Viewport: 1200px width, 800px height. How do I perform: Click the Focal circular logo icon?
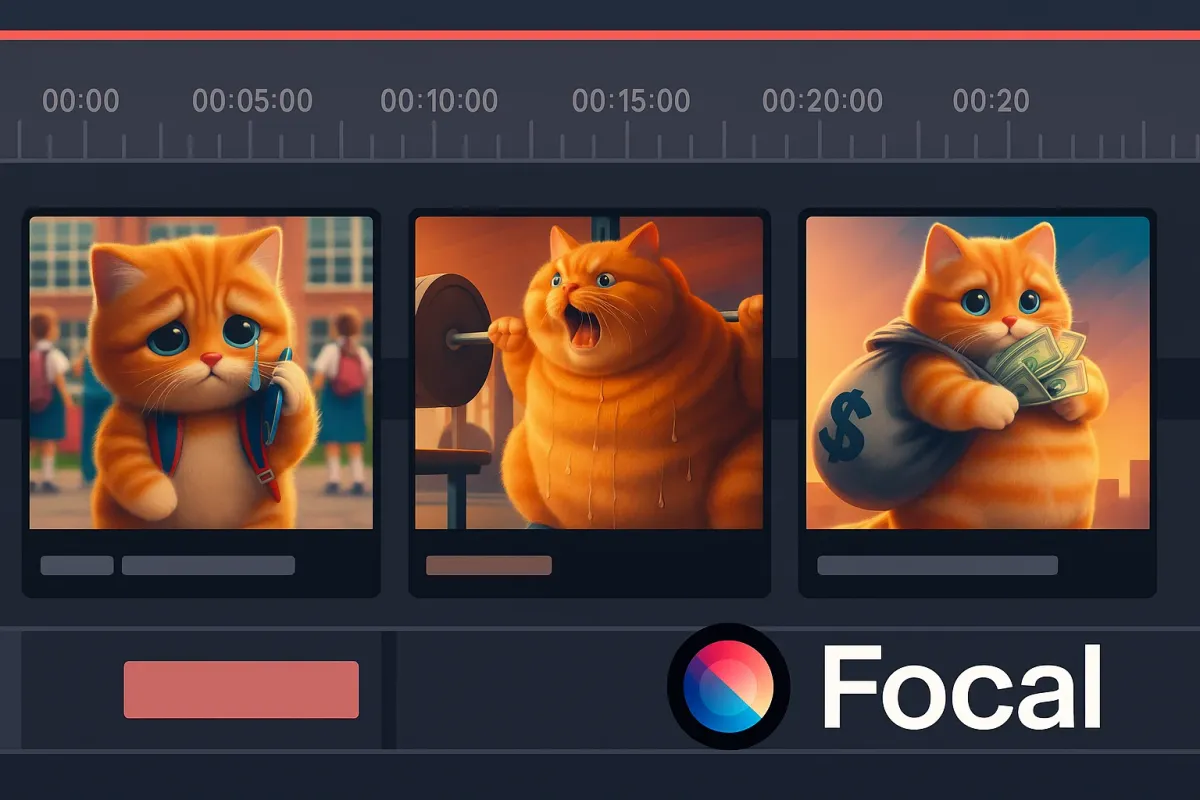point(729,687)
